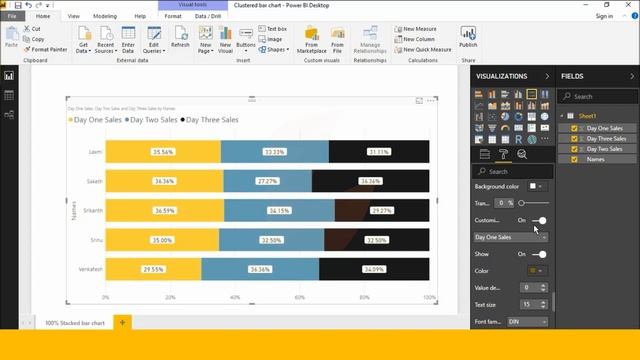The height and width of the screenshot is (360, 640).
Task: Uncheck the Day One Sales field
Action: click(x=574, y=128)
